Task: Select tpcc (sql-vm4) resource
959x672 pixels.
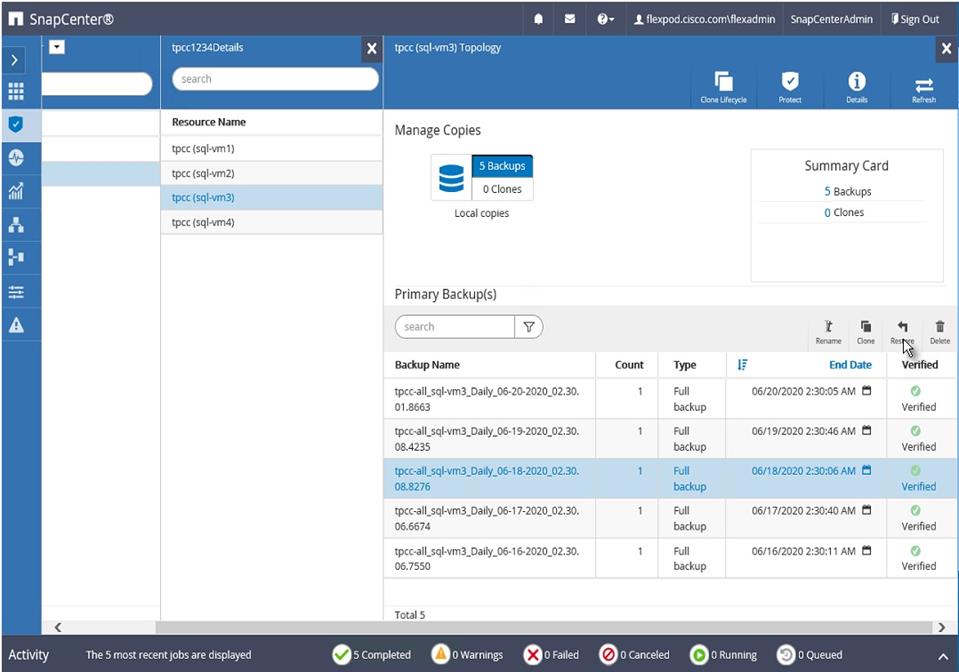Action: tap(272, 223)
